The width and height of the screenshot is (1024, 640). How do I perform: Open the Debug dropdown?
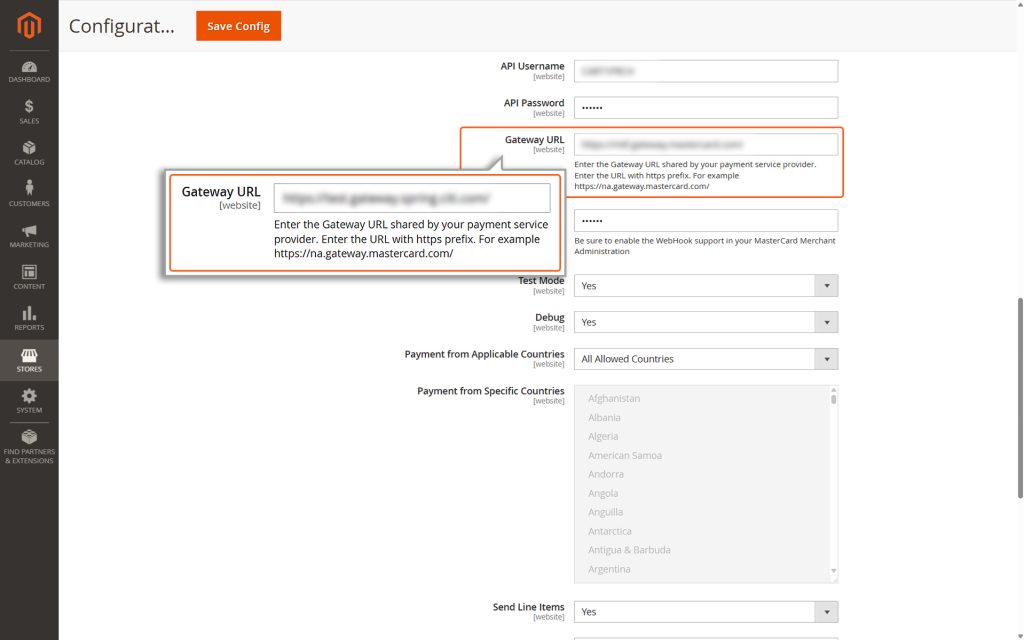coord(705,322)
